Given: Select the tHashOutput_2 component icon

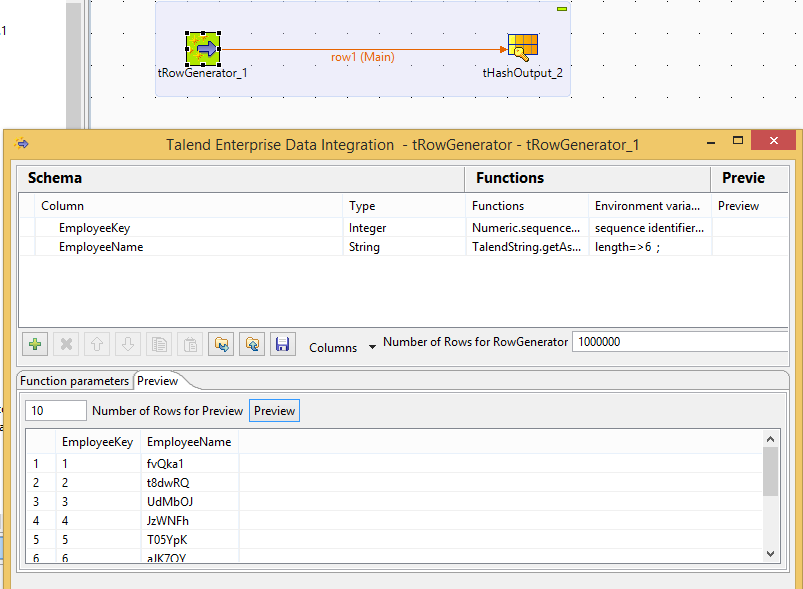Looking at the screenshot, I should 522,48.
